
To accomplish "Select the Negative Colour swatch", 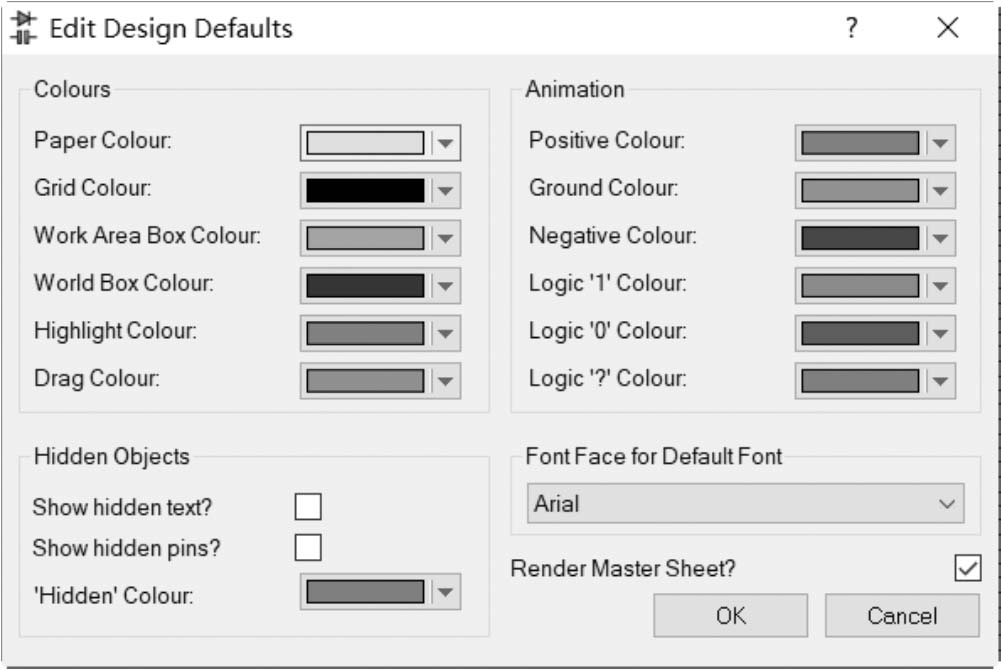I will pos(860,238).
